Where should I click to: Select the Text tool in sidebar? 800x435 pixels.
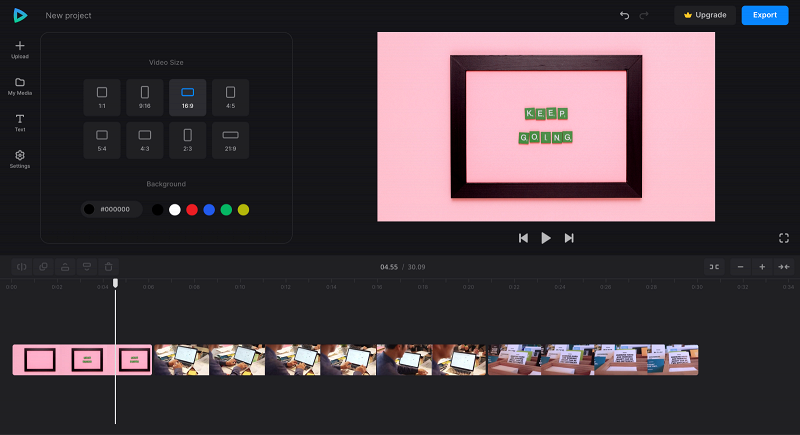pos(20,123)
